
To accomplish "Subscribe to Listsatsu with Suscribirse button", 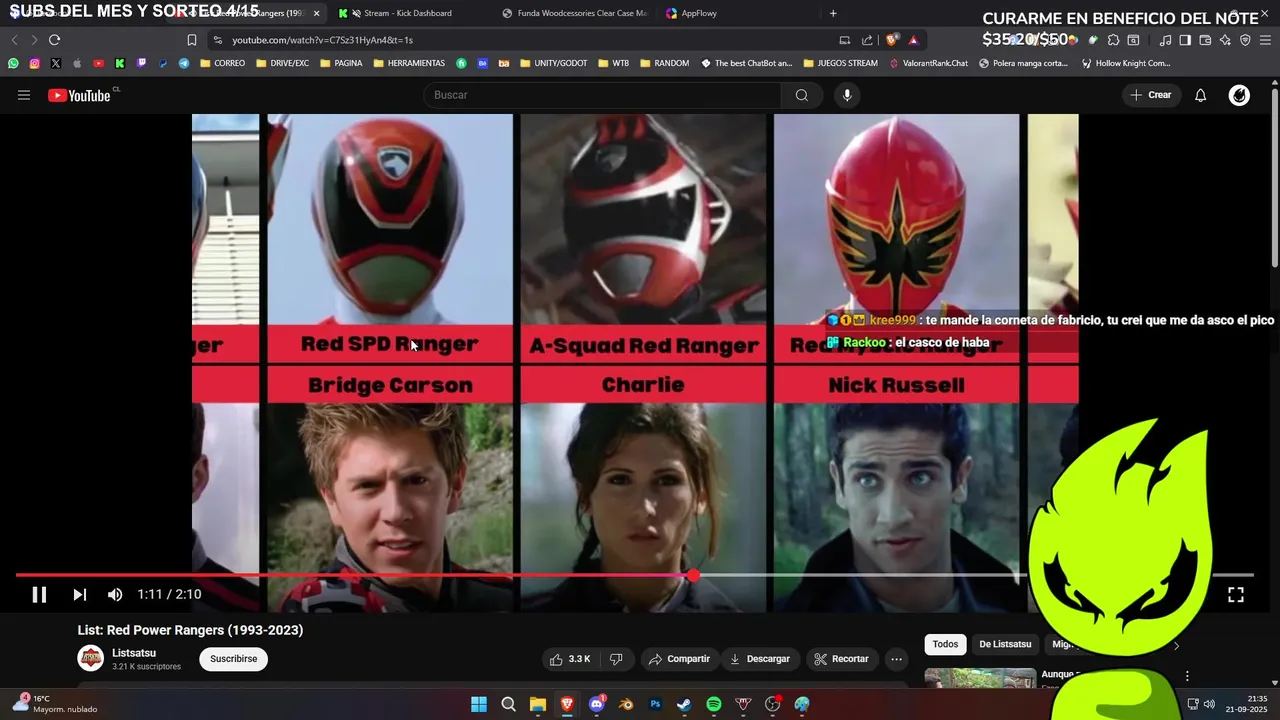I will 234,659.
